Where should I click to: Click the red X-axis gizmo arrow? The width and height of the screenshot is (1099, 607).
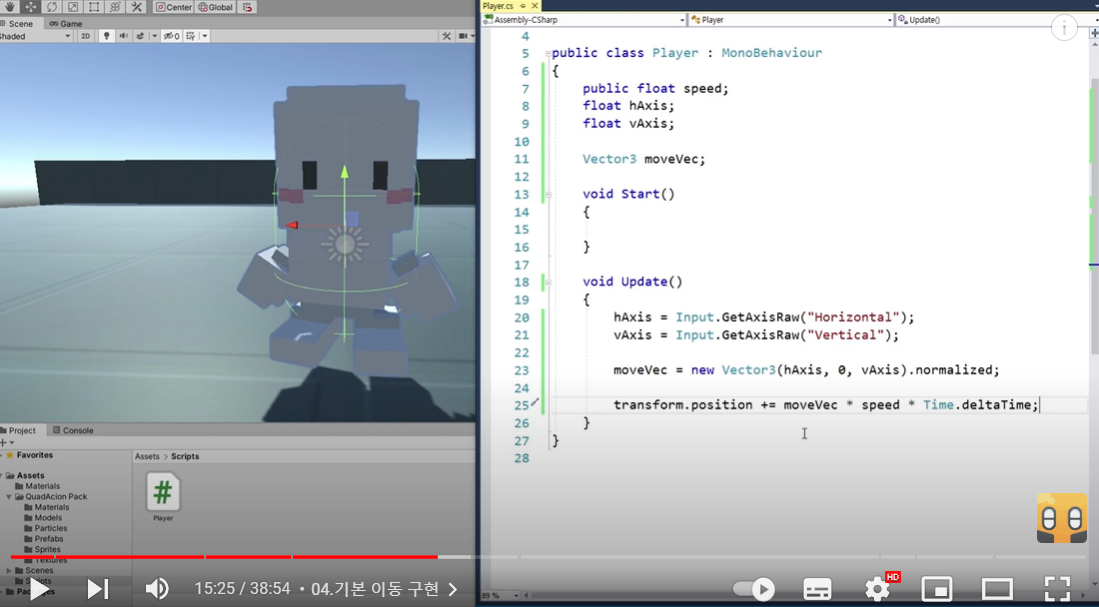pyautogui.click(x=292, y=225)
